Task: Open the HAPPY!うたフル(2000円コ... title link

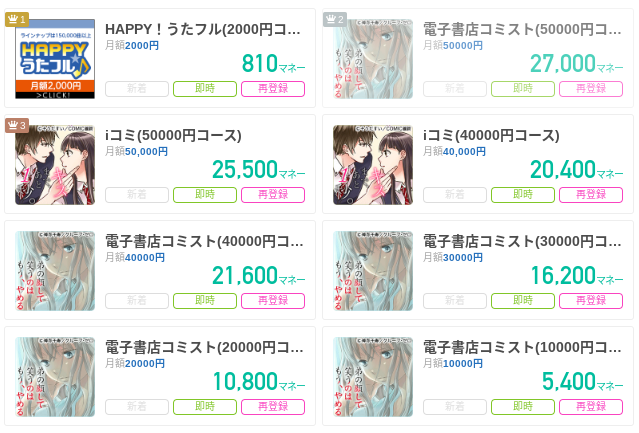Action: [x=203, y=29]
